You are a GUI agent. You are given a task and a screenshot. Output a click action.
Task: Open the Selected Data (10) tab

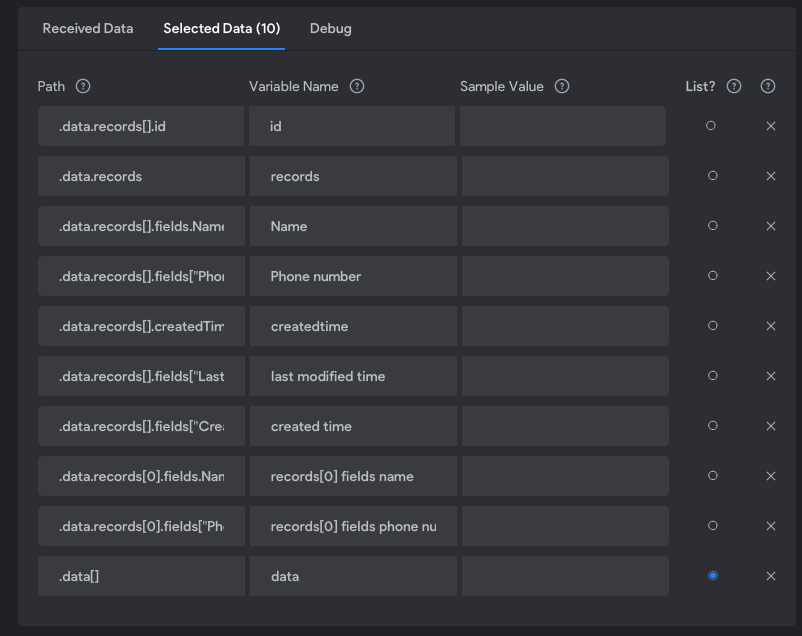(x=221, y=29)
